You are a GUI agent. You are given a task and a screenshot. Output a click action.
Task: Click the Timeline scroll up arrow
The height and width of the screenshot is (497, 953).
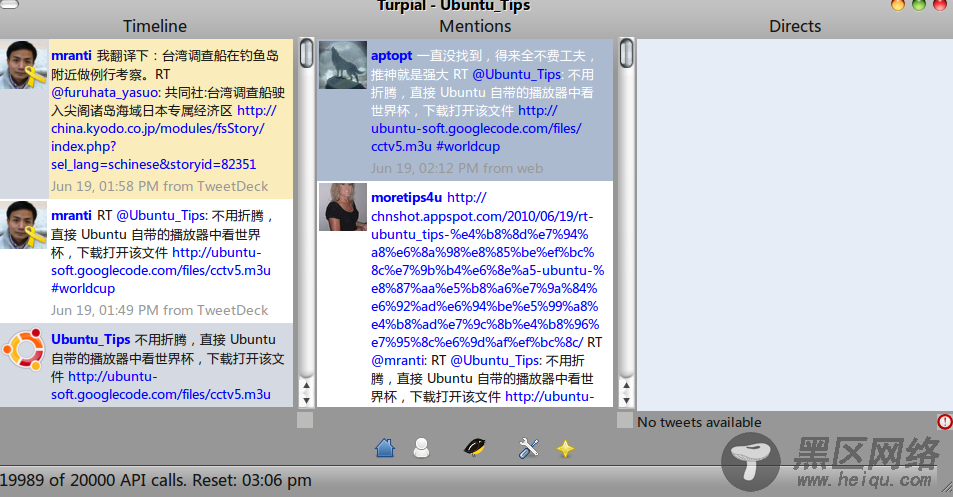(306, 386)
